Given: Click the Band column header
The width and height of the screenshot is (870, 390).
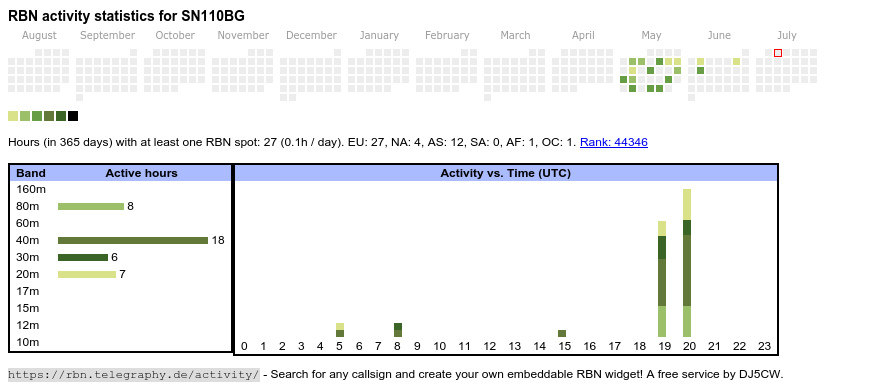Looking at the screenshot, I should [31, 173].
